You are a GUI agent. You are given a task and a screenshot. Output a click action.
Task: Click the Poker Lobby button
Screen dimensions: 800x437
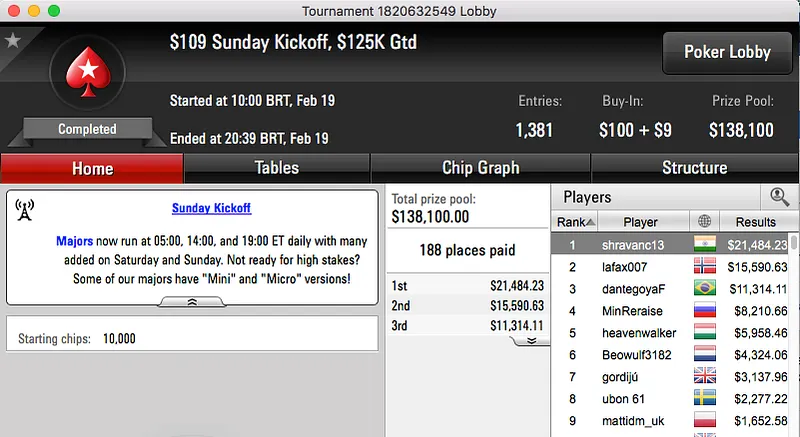pos(726,52)
